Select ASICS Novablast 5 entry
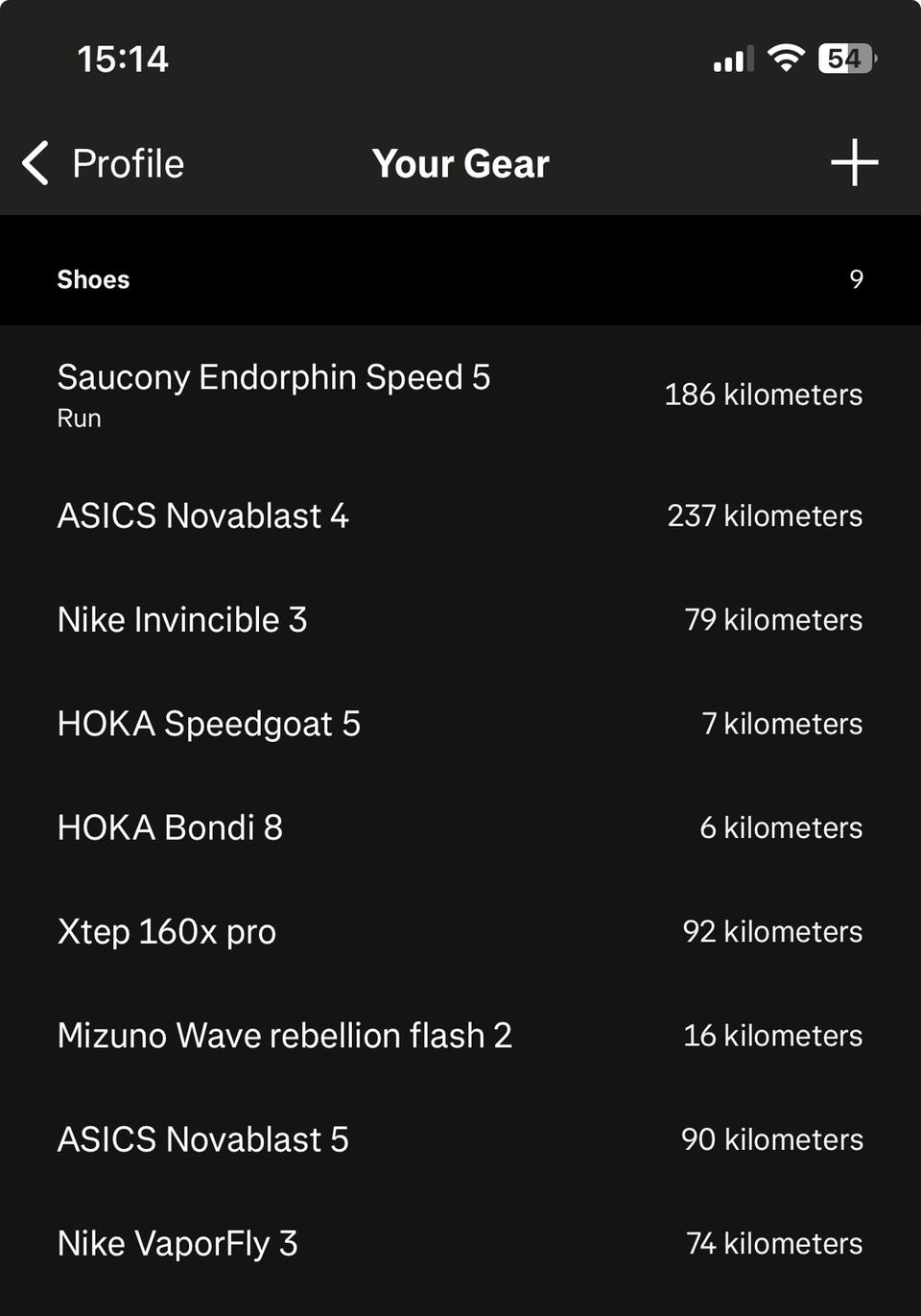 (x=460, y=1139)
